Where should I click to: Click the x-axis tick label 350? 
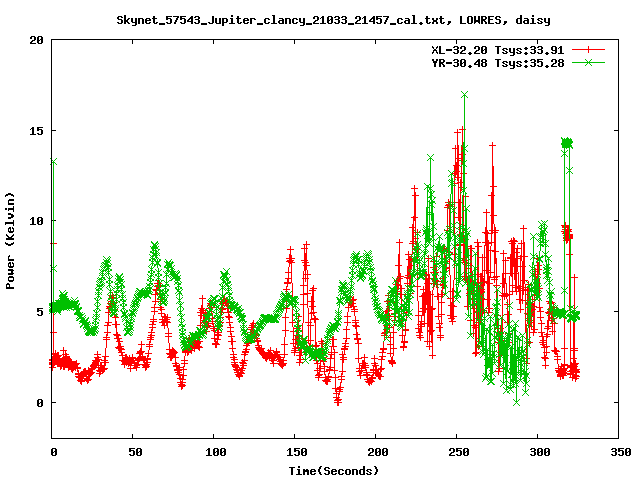point(620,452)
